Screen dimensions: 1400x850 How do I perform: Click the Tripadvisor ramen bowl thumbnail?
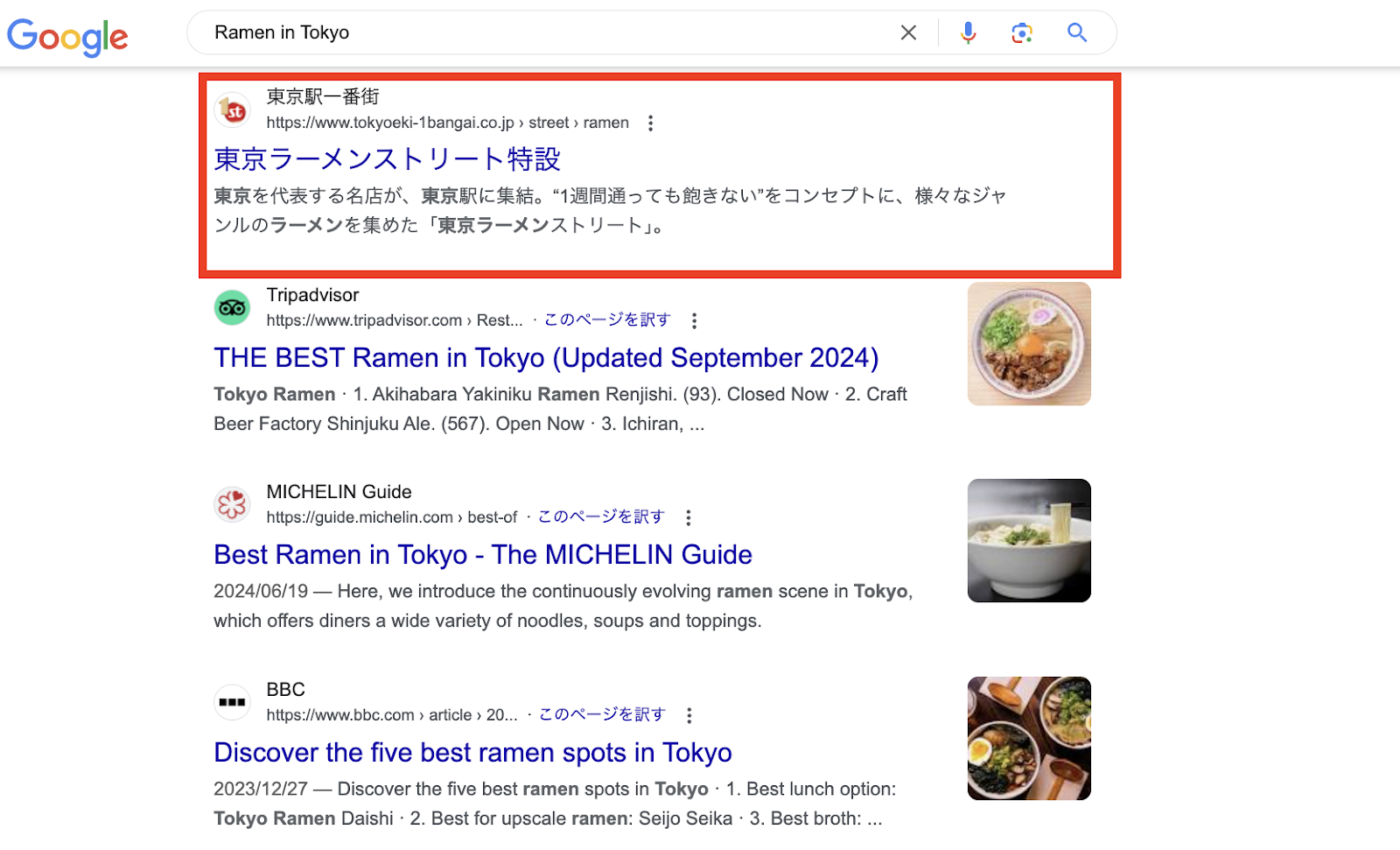pos(1029,343)
